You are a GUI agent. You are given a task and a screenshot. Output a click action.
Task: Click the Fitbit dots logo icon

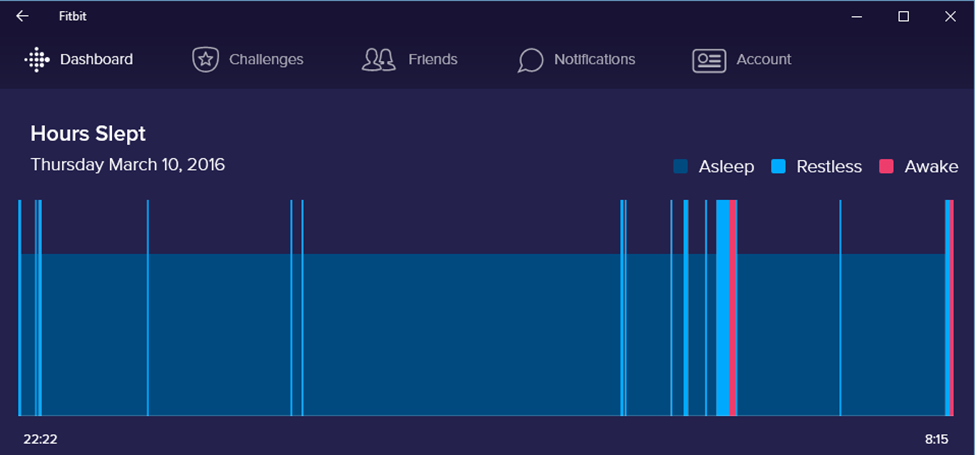(36, 60)
